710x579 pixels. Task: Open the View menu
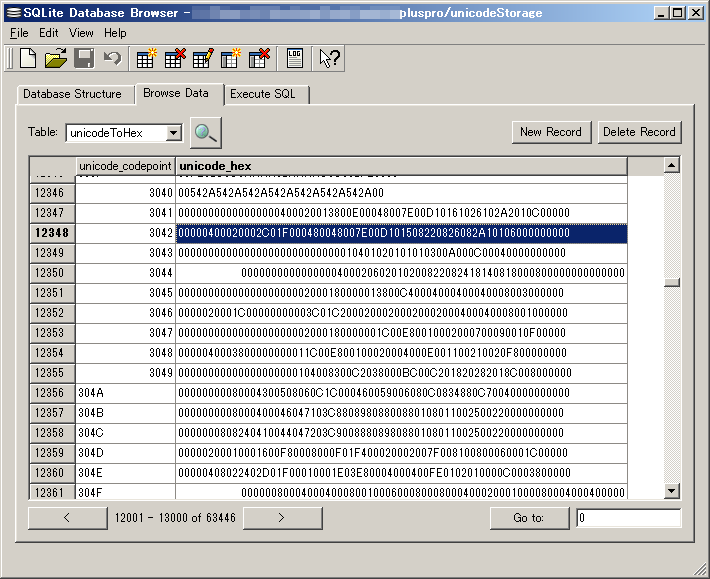(x=81, y=33)
